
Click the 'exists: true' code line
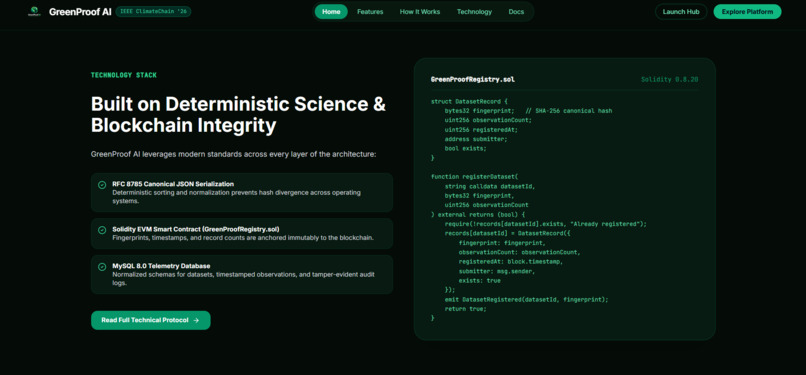coord(480,280)
